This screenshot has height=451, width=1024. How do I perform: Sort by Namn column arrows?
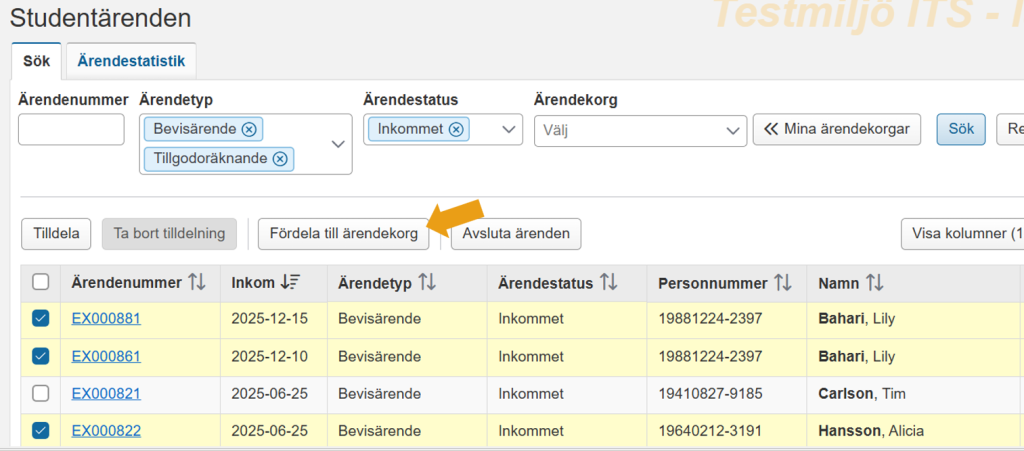pyautogui.click(x=874, y=283)
